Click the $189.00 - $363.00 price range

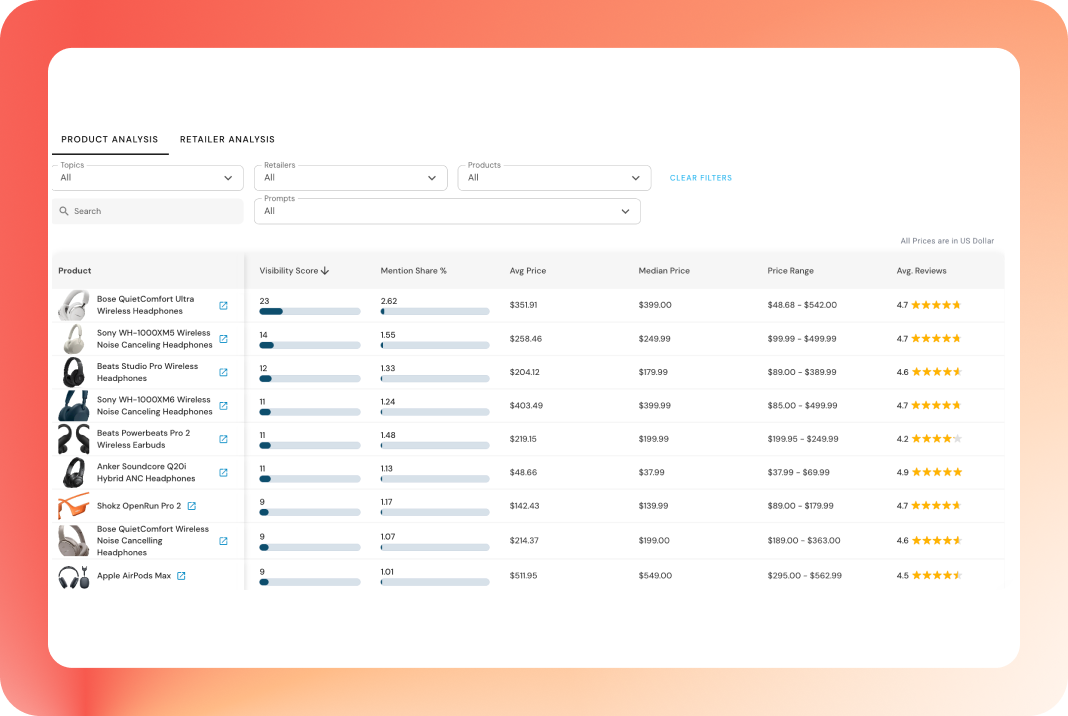(804, 540)
